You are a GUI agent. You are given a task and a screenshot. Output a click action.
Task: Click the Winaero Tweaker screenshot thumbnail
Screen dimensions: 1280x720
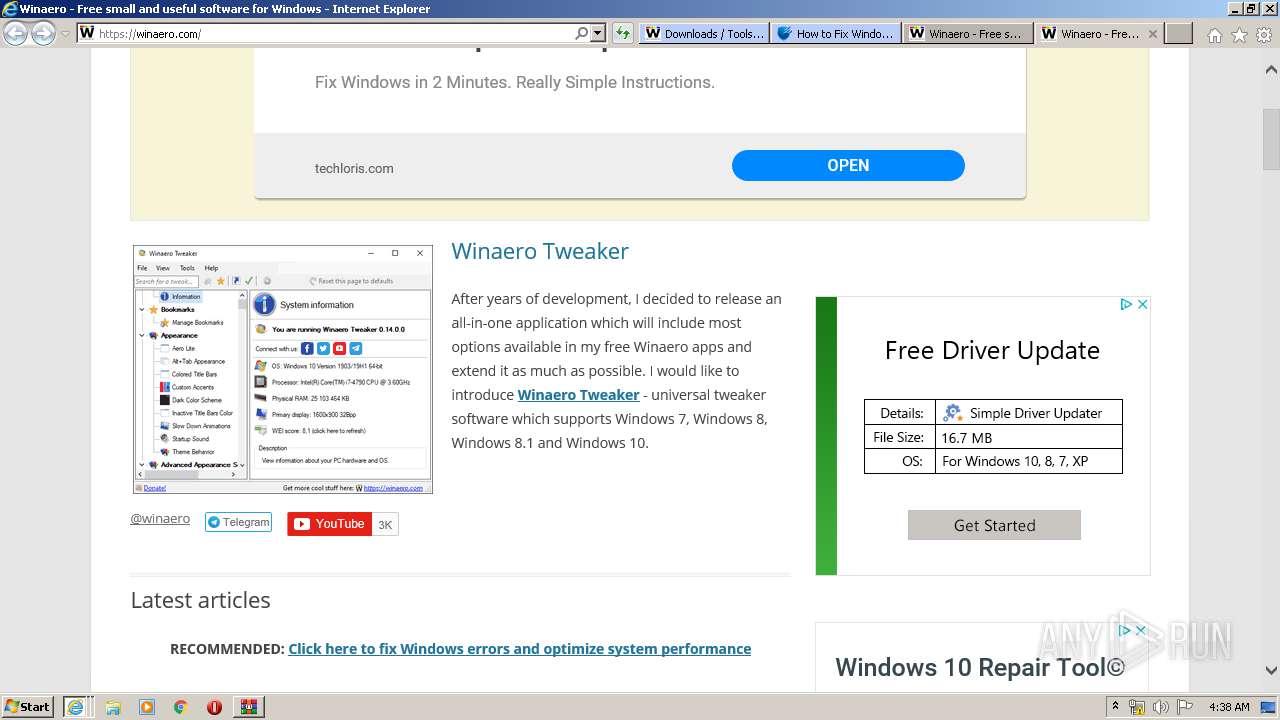[x=283, y=369]
